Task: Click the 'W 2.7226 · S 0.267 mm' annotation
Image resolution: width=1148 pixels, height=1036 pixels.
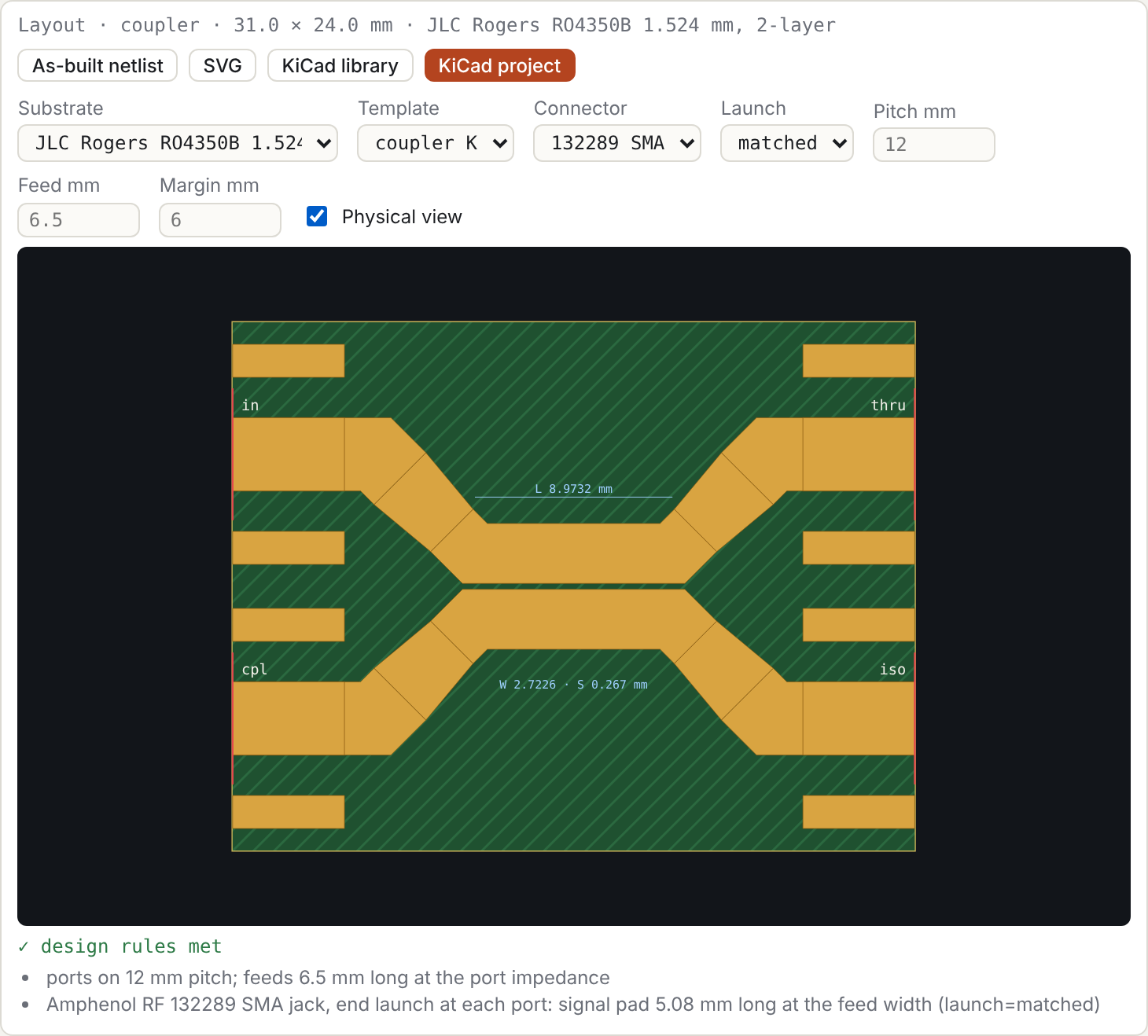Action: click(573, 685)
